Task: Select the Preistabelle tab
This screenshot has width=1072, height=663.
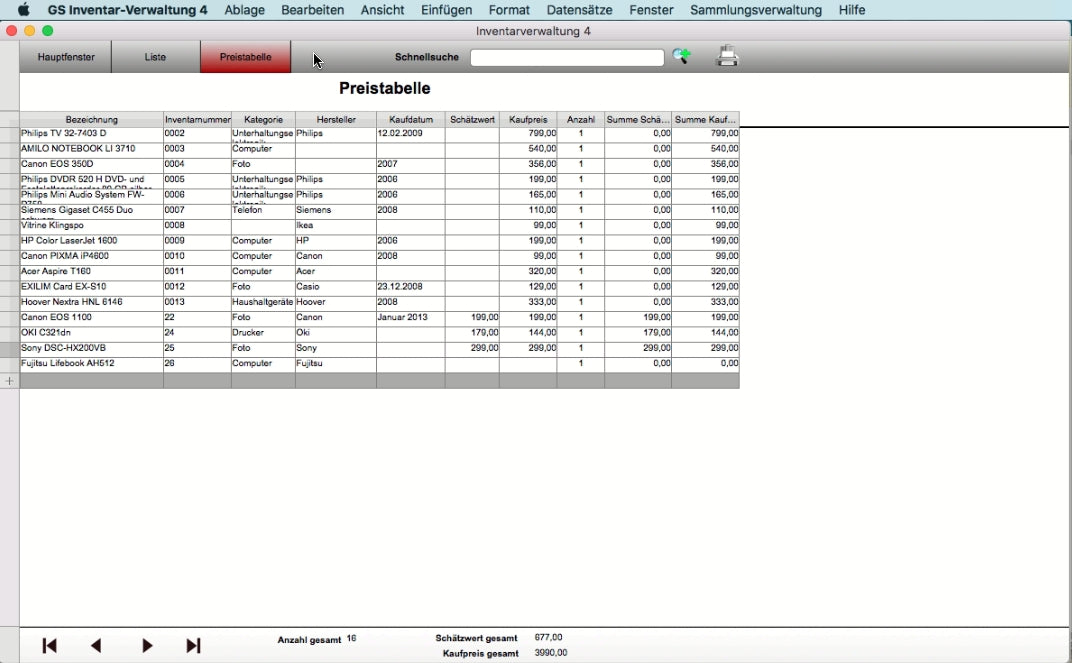Action: point(245,57)
